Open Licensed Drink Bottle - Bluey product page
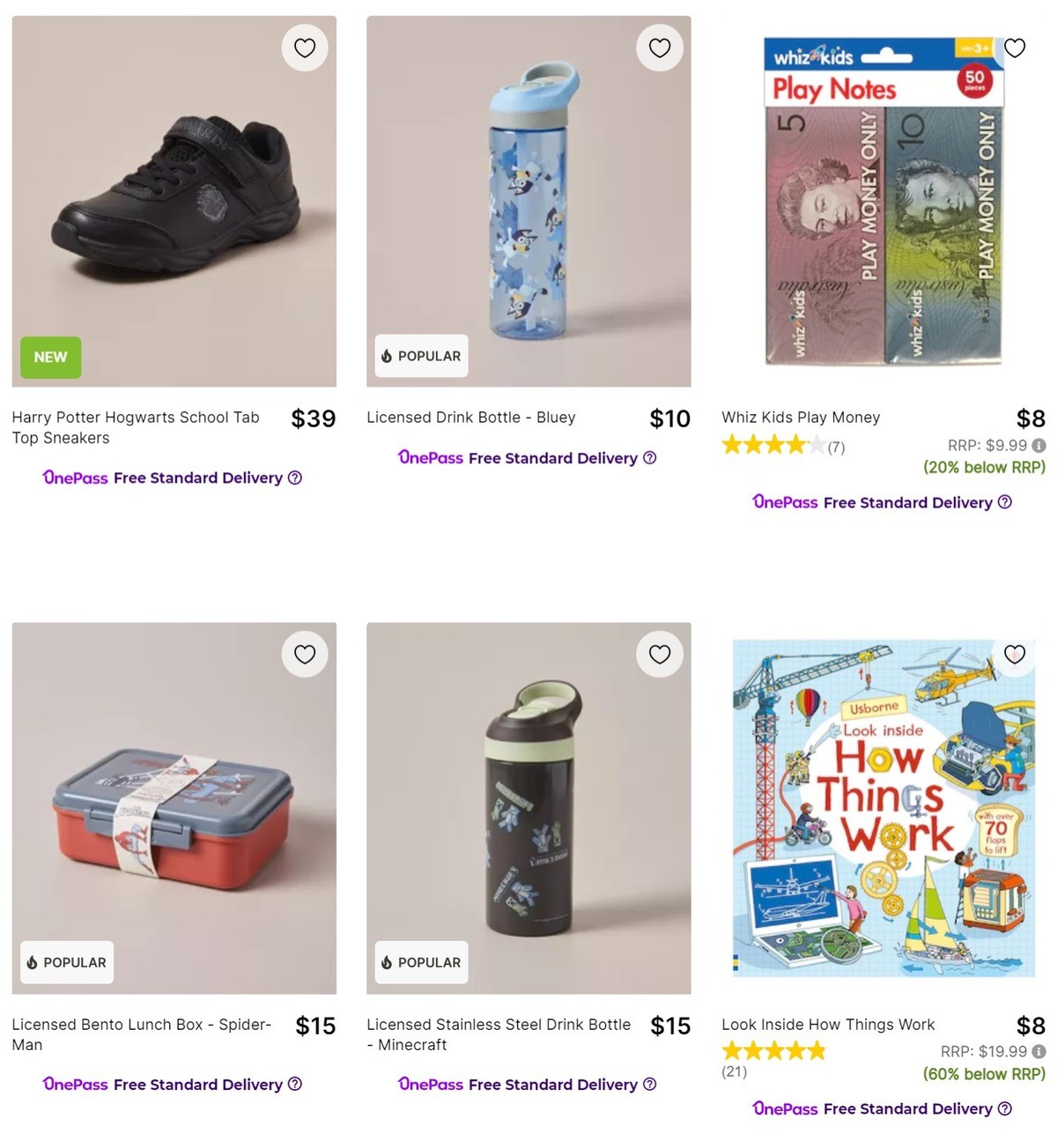The image size is (1057, 1148). point(470,417)
